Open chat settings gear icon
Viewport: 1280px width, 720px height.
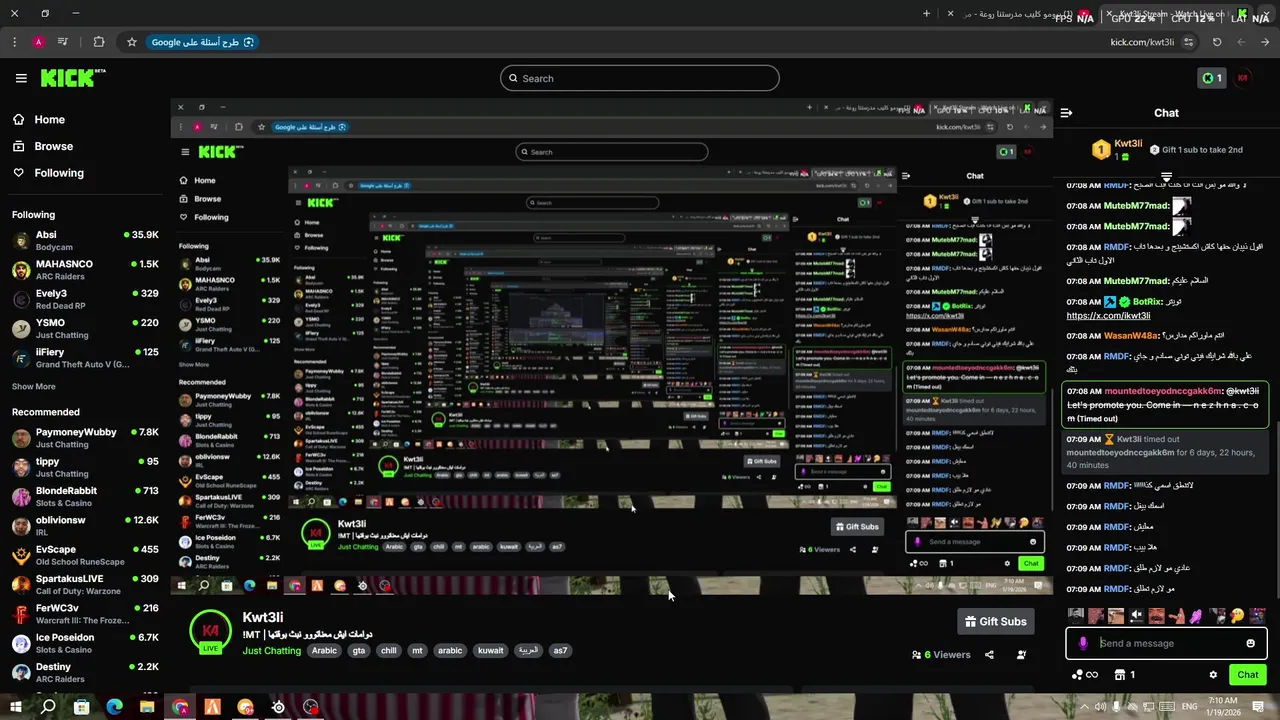pos(1213,675)
